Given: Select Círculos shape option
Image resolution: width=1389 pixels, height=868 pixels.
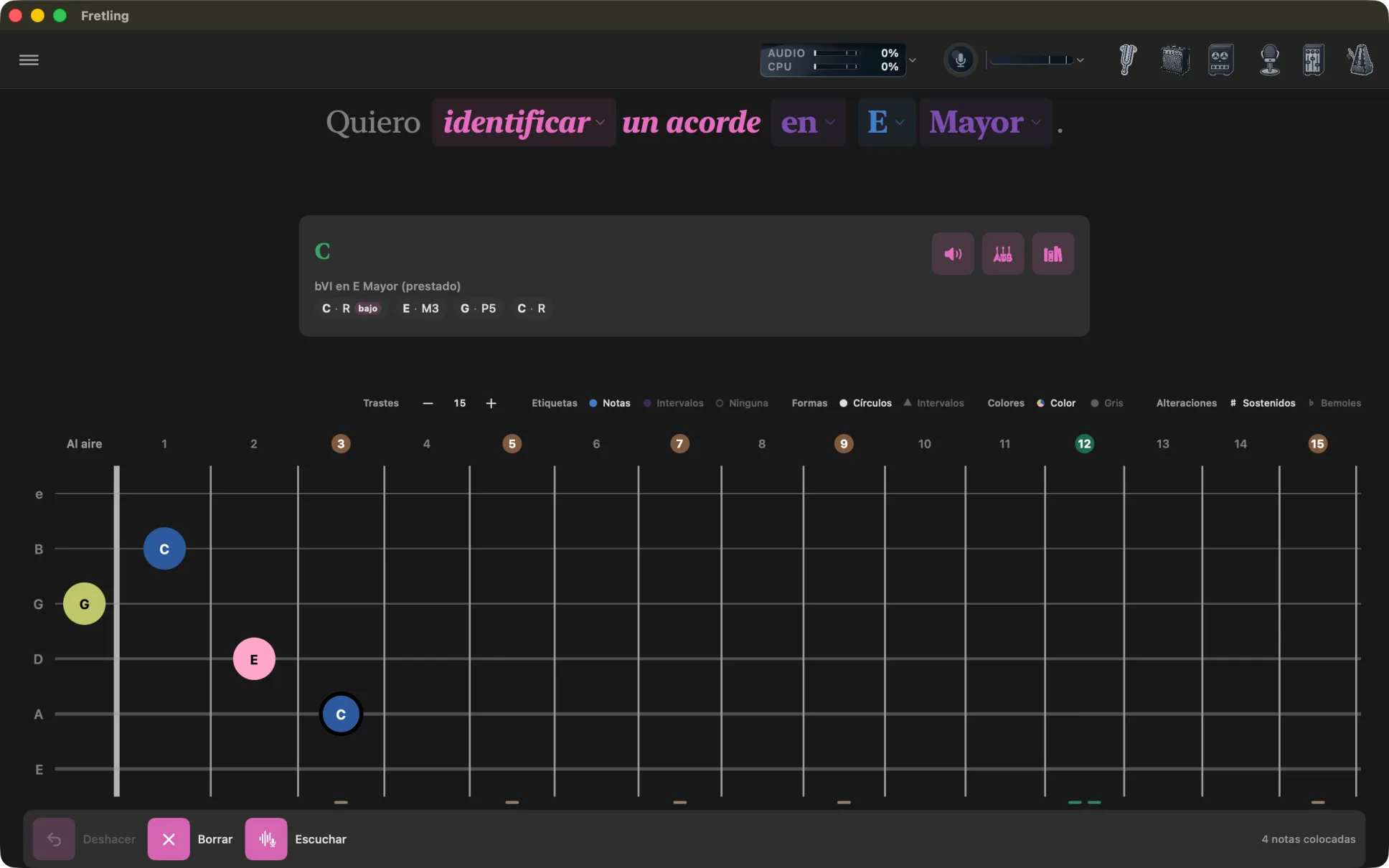Looking at the screenshot, I should click(x=865, y=403).
